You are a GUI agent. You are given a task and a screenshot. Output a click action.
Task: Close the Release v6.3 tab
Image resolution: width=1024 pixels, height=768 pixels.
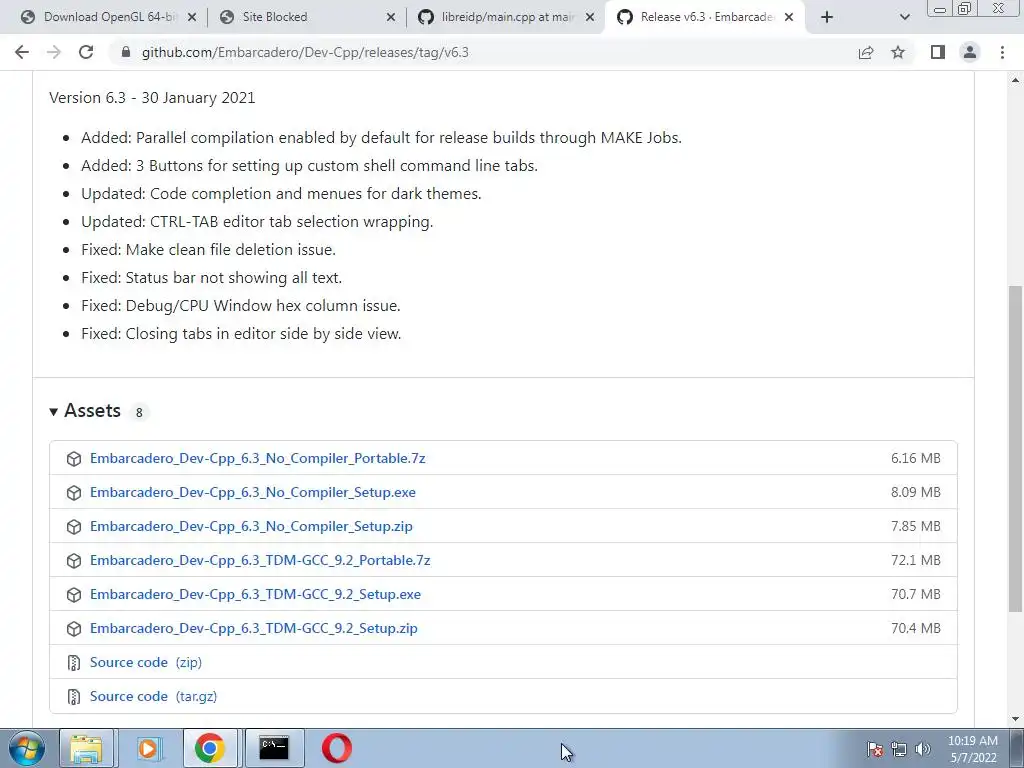[x=789, y=17]
